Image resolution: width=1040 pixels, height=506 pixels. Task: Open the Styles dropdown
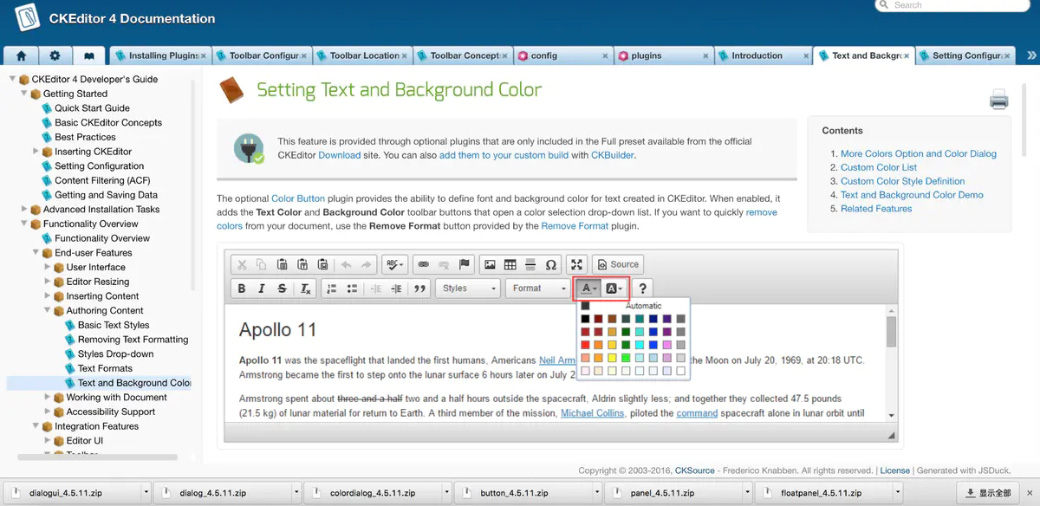coord(468,288)
